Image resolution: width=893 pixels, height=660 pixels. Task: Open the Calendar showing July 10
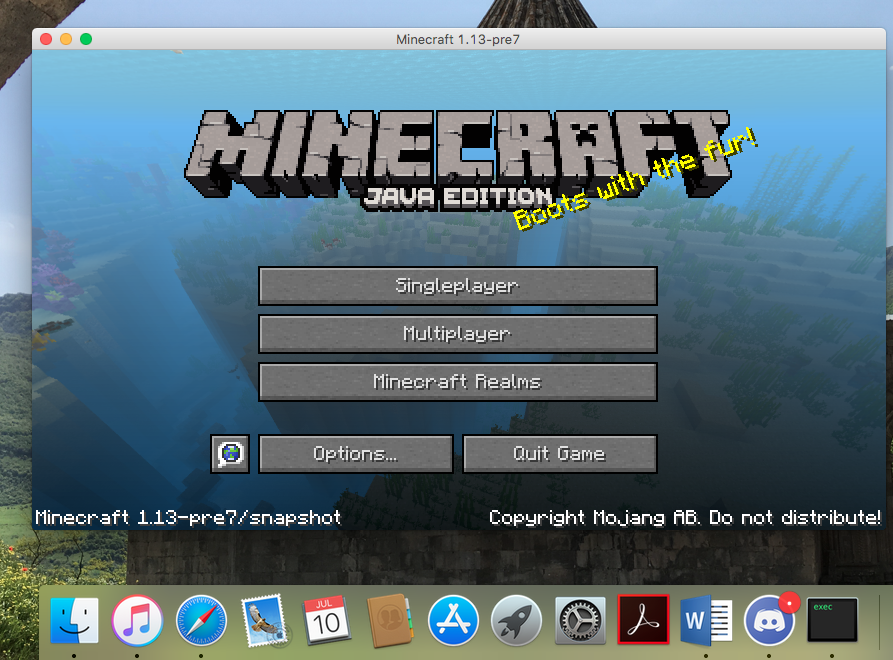326,620
